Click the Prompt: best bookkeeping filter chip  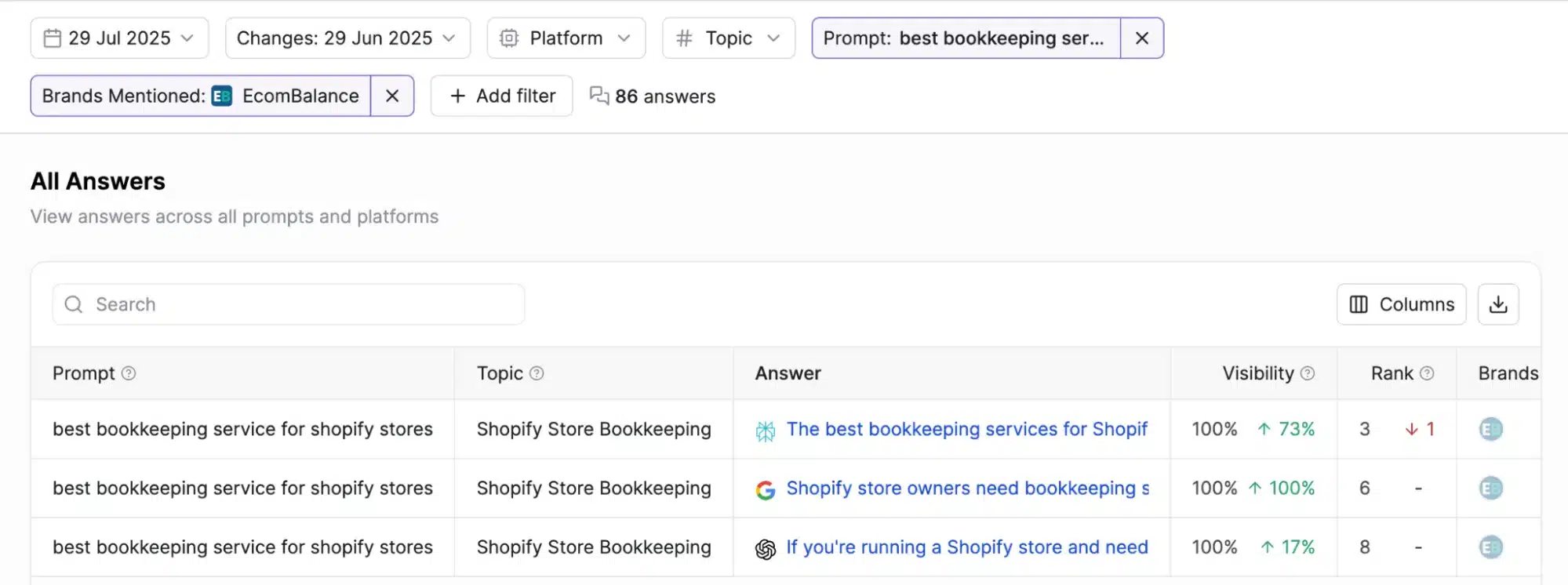(966, 38)
